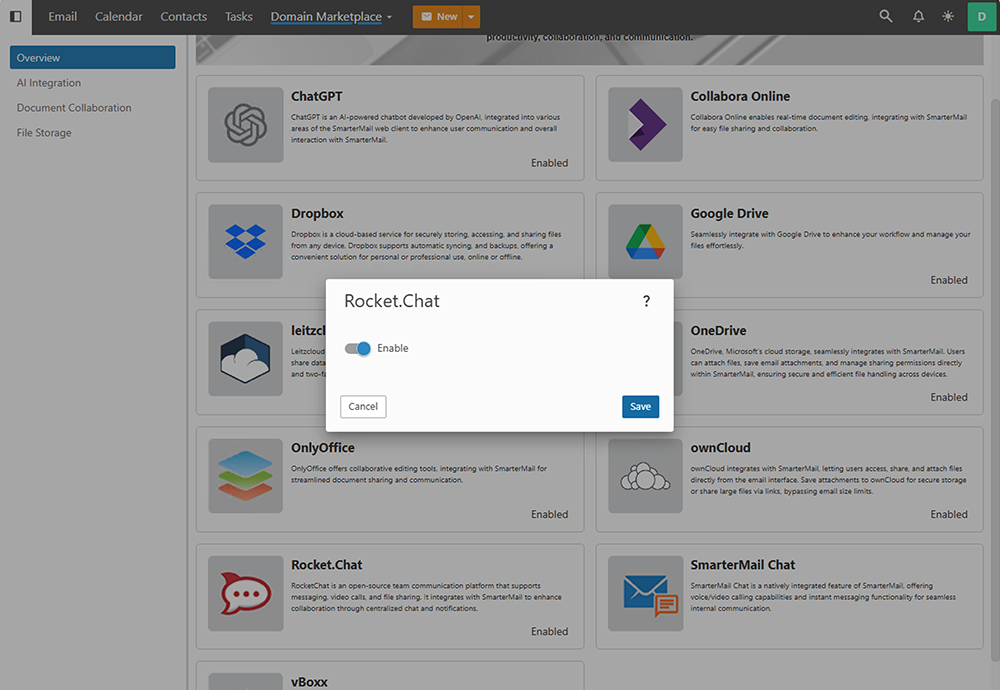Viewport: 1000px width, 690px height.
Task: Open the Collabora Online card title
Action: pos(740,96)
